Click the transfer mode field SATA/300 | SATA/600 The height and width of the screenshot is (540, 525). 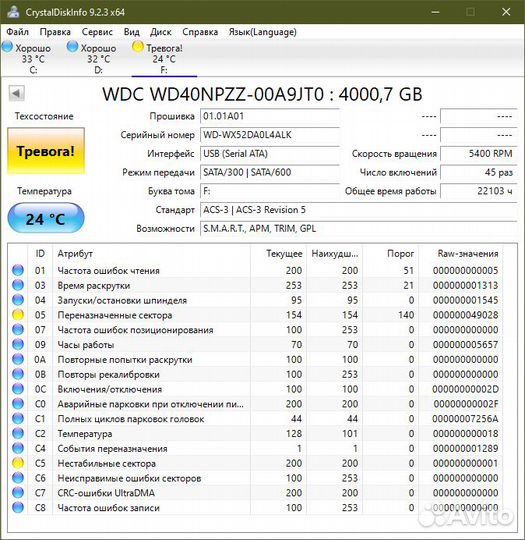[x=270, y=172]
